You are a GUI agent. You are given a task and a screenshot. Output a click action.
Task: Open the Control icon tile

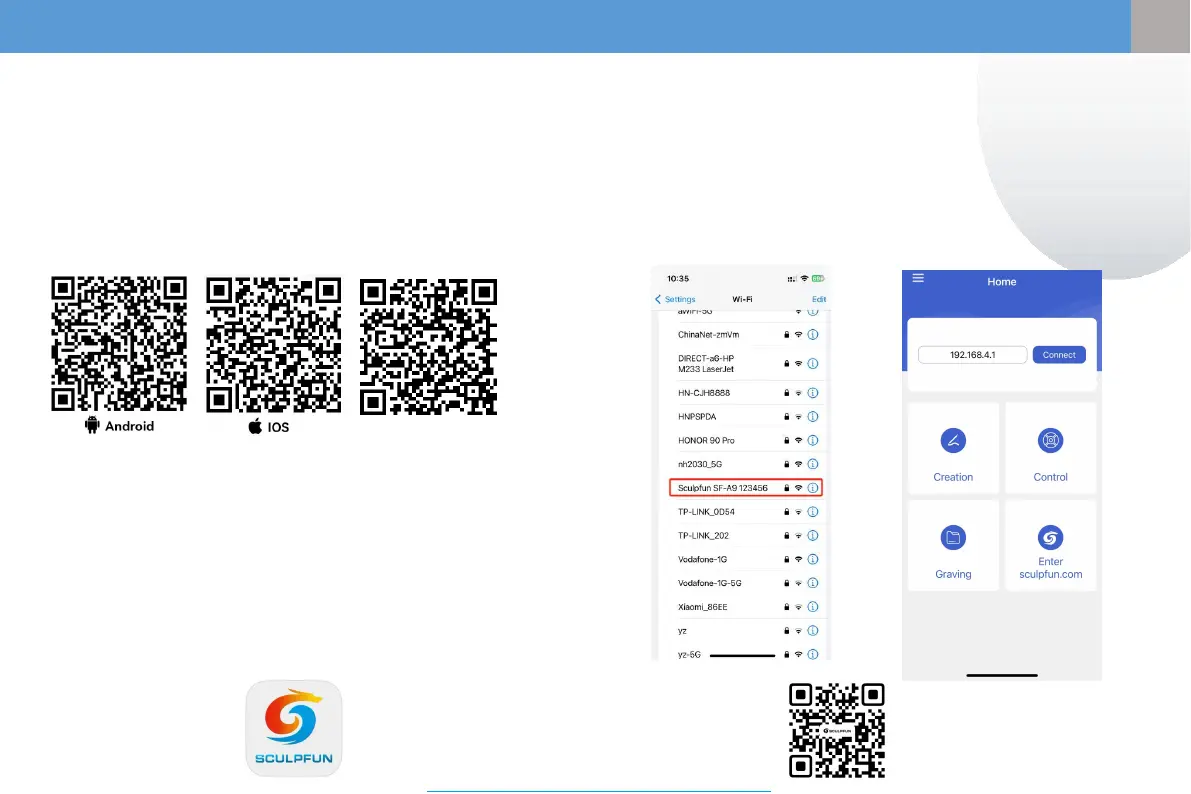(1050, 440)
